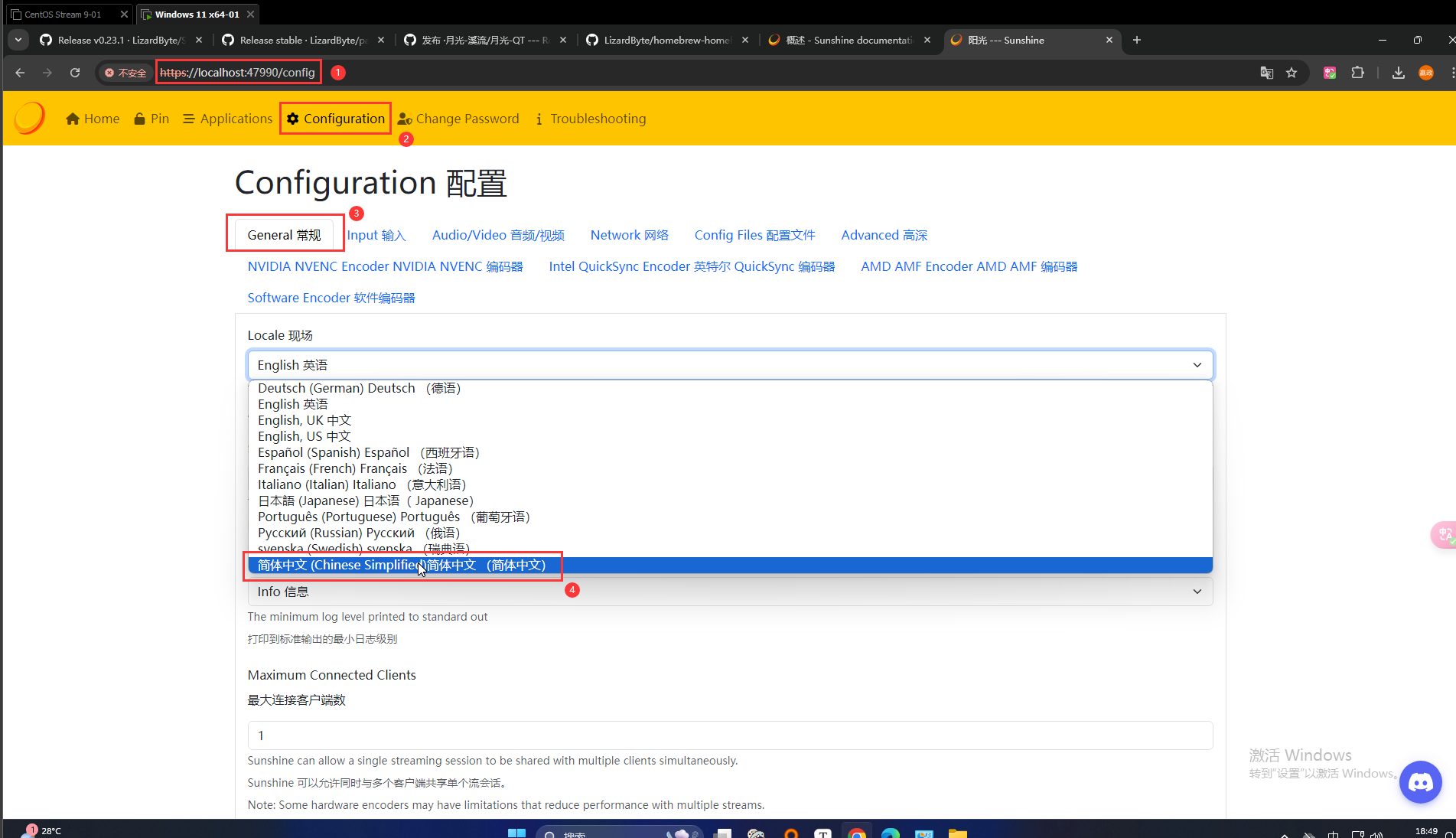Open the NVIDIA NVENC Encoder tab

point(385,266)
